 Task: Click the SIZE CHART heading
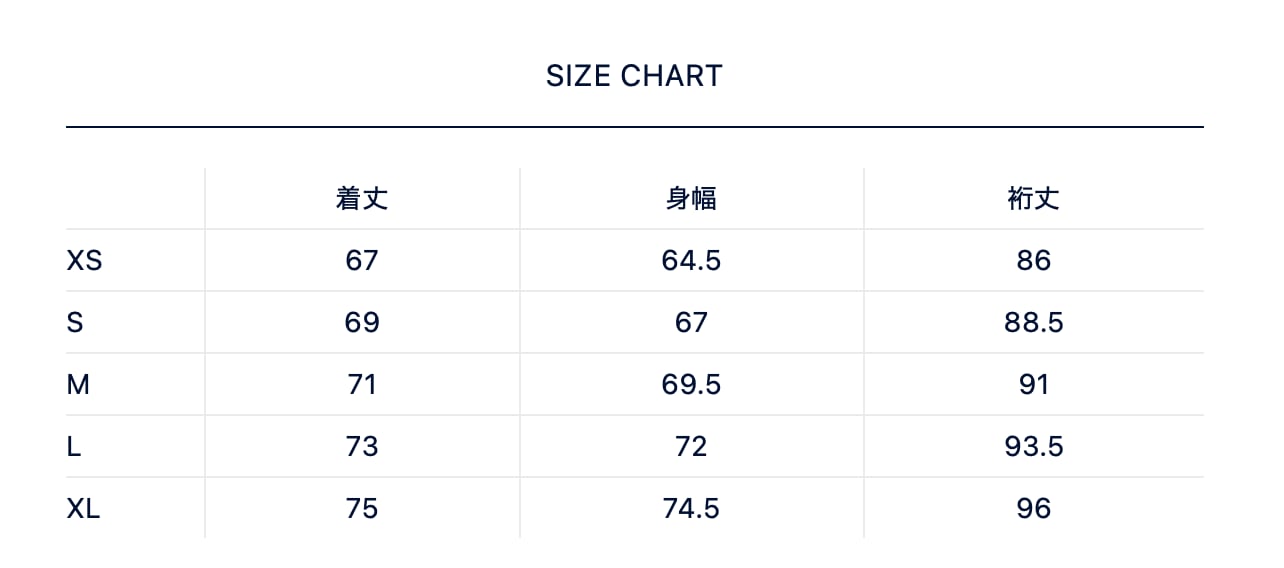coord(634,76)
